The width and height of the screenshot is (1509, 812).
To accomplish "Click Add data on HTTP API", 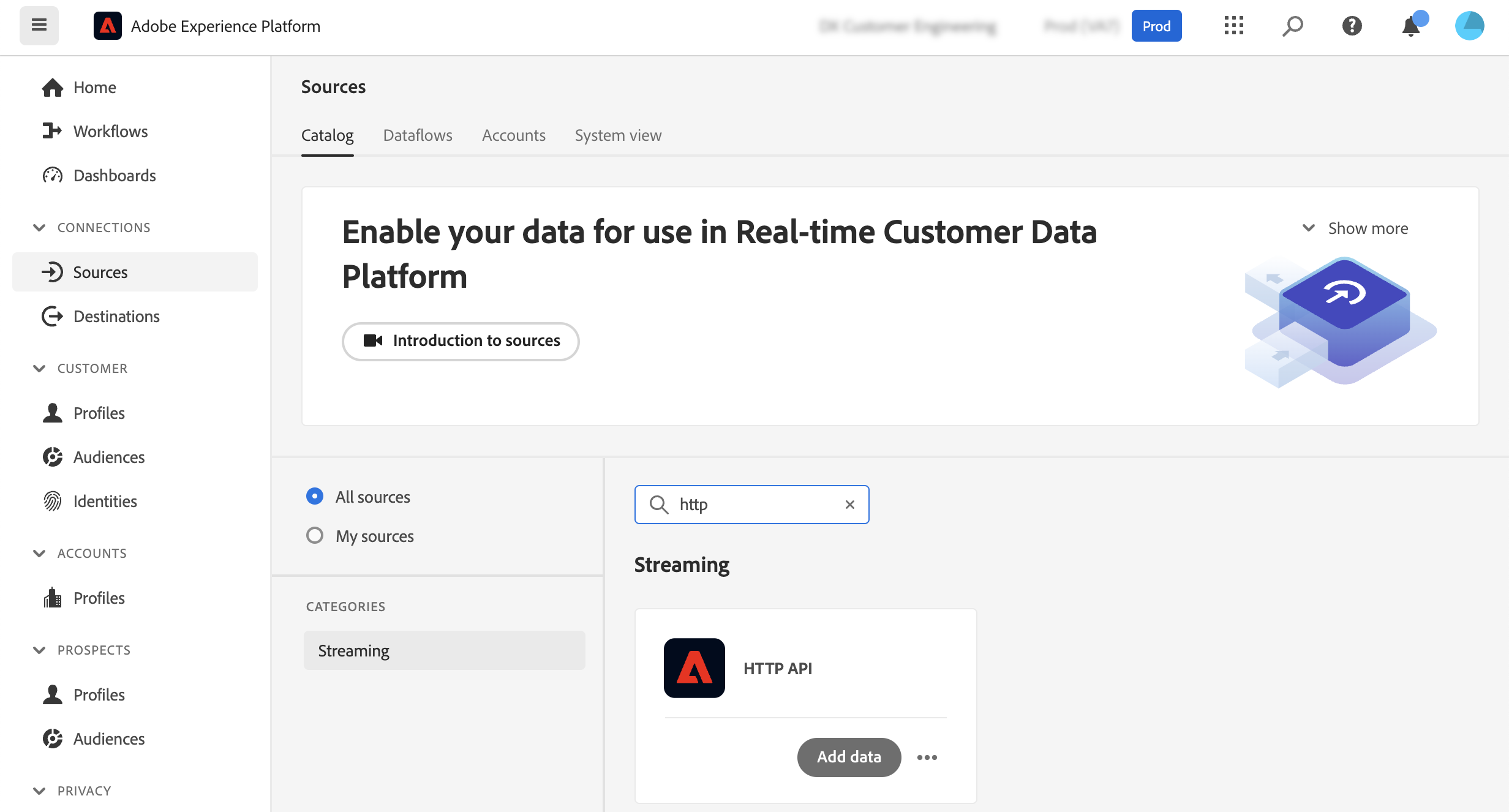I will point(849,757).
